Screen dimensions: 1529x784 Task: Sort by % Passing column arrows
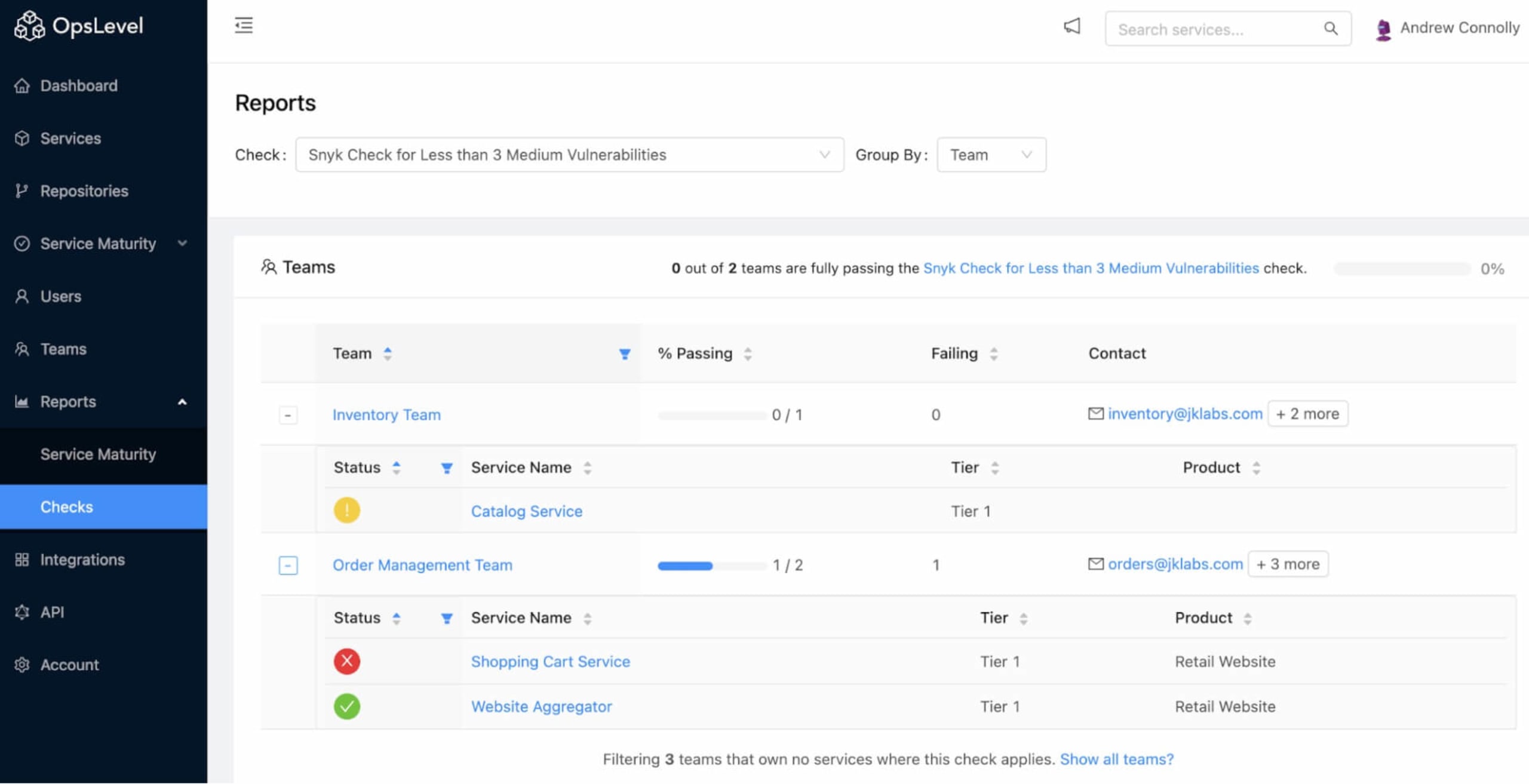tap(748, 353)
